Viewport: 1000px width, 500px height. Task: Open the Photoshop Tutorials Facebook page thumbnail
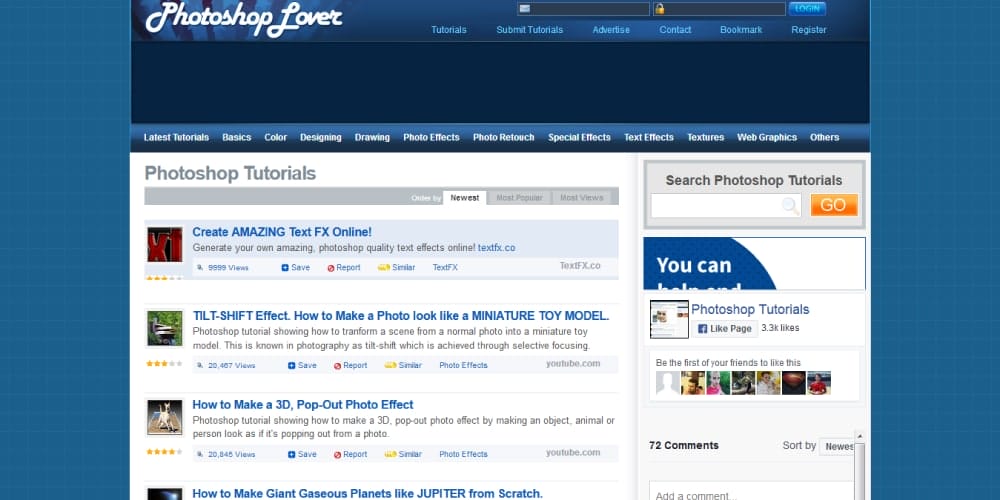(669, 319)
